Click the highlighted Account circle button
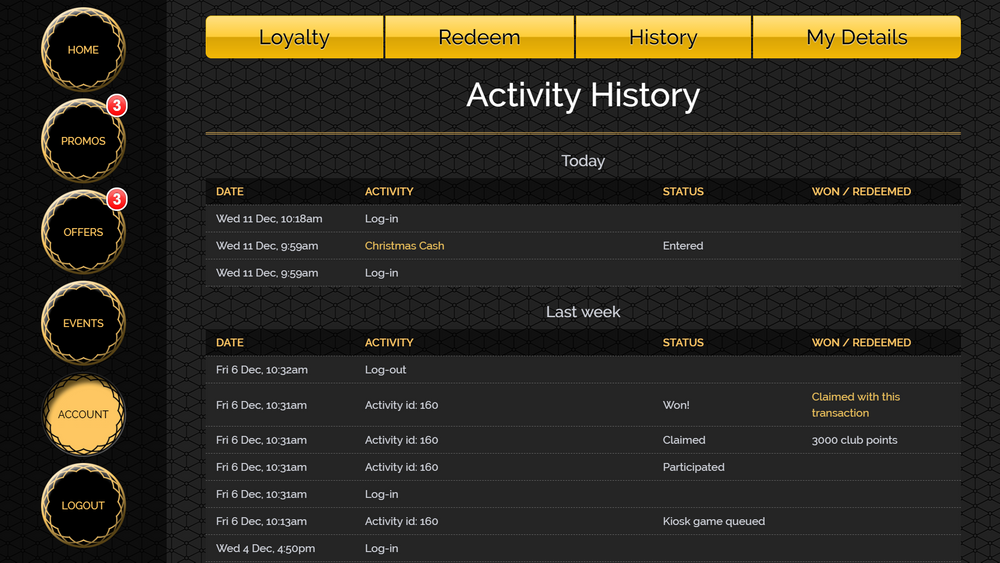Viewport: 1000px width, 563px height. pyautogui.click(x=83, y=414)
